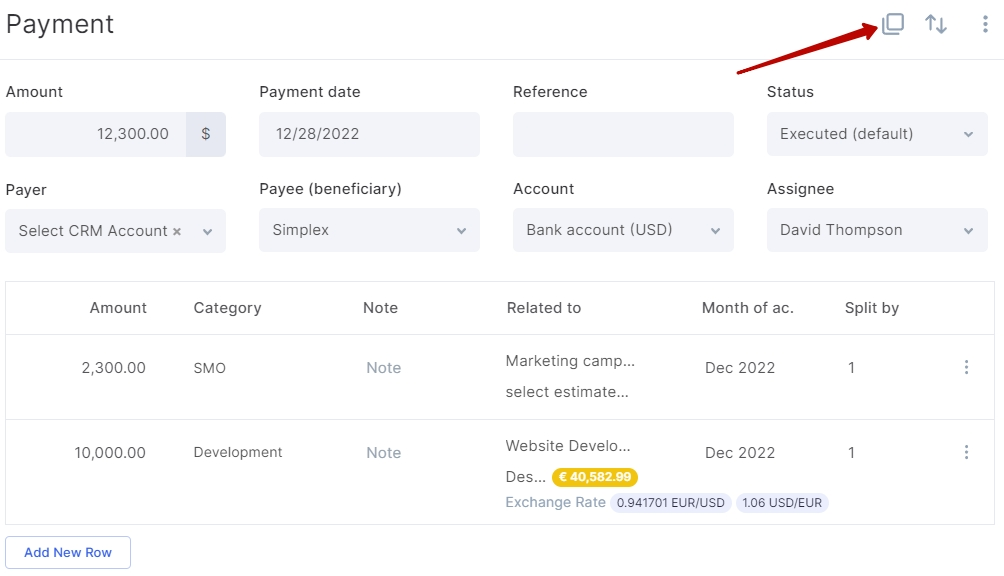Clear the Select CRM Account payer

pos(177,232)
